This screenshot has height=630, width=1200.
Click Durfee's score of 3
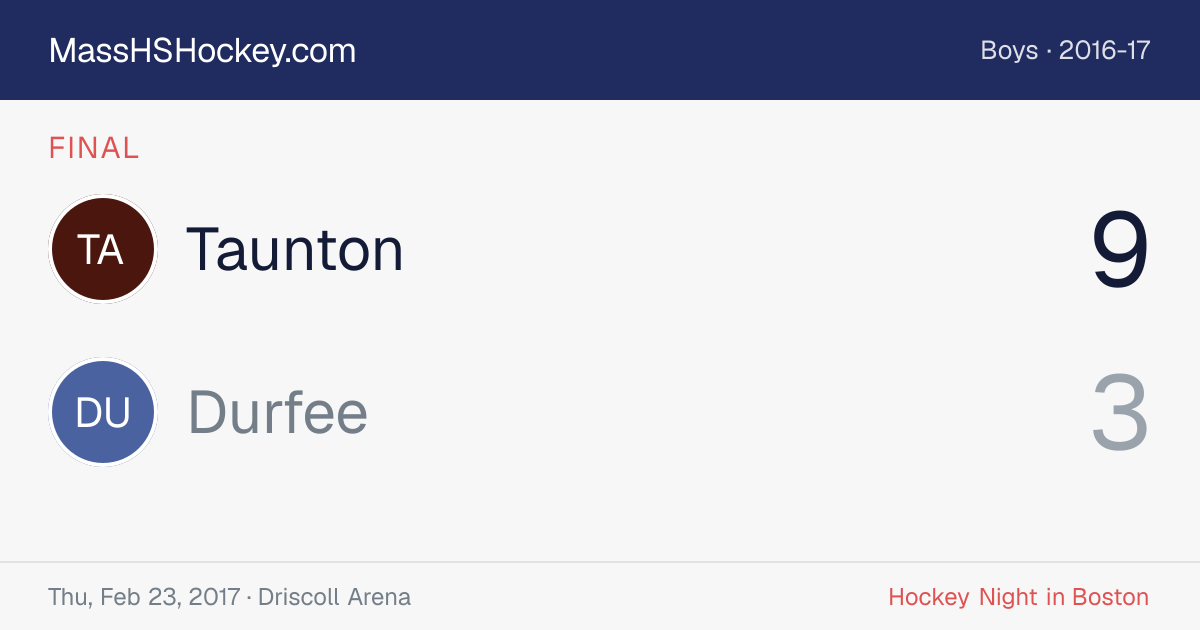click(x=1120, y=414)
